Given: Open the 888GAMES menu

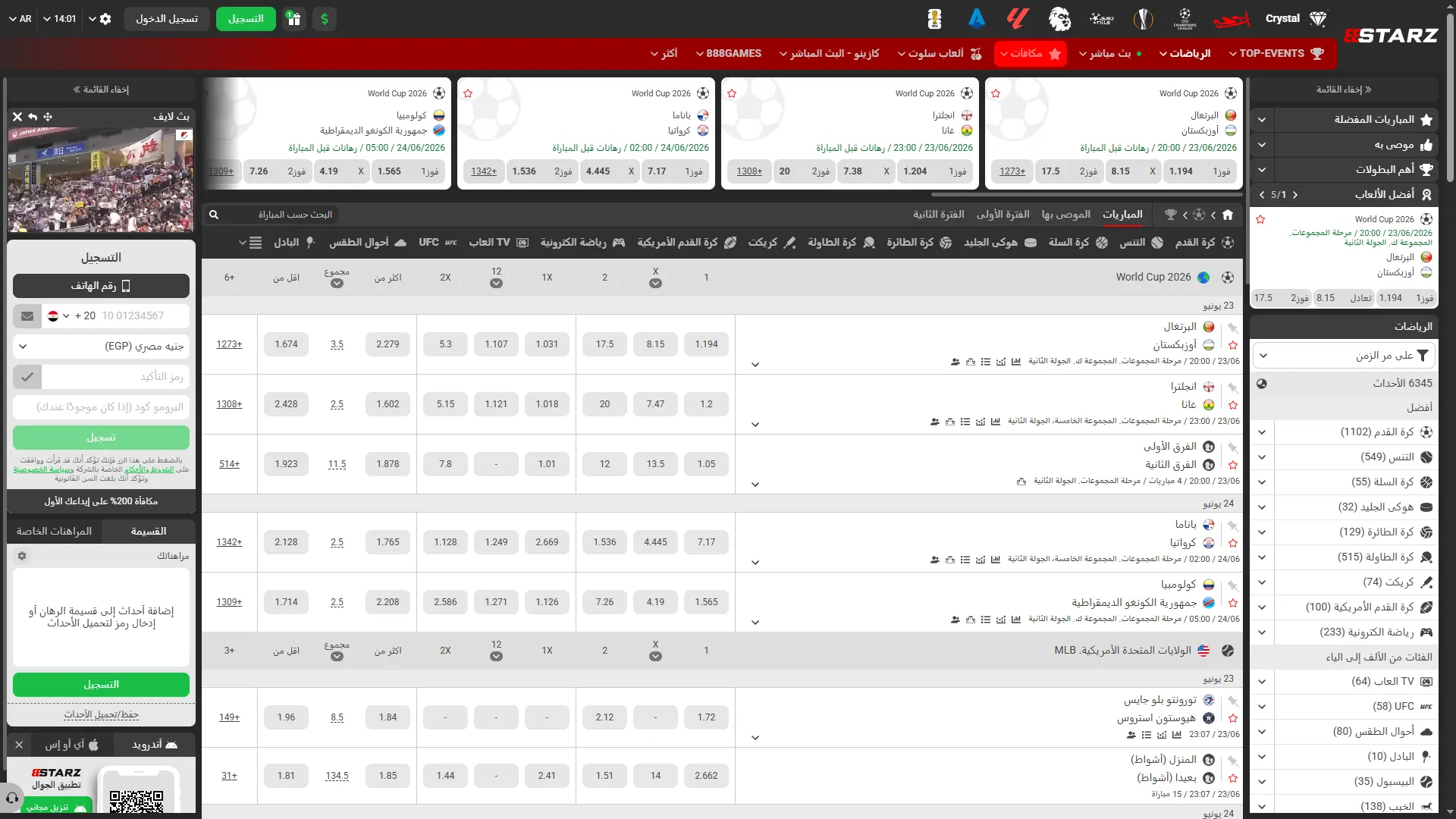Looking at the screenshot, I should tap(729, 54).
